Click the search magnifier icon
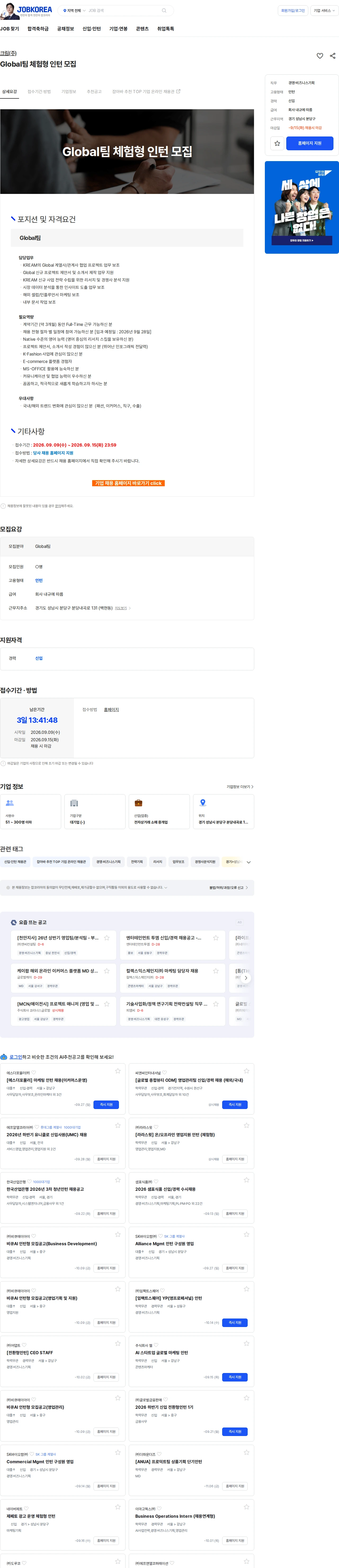 [163, 10]
